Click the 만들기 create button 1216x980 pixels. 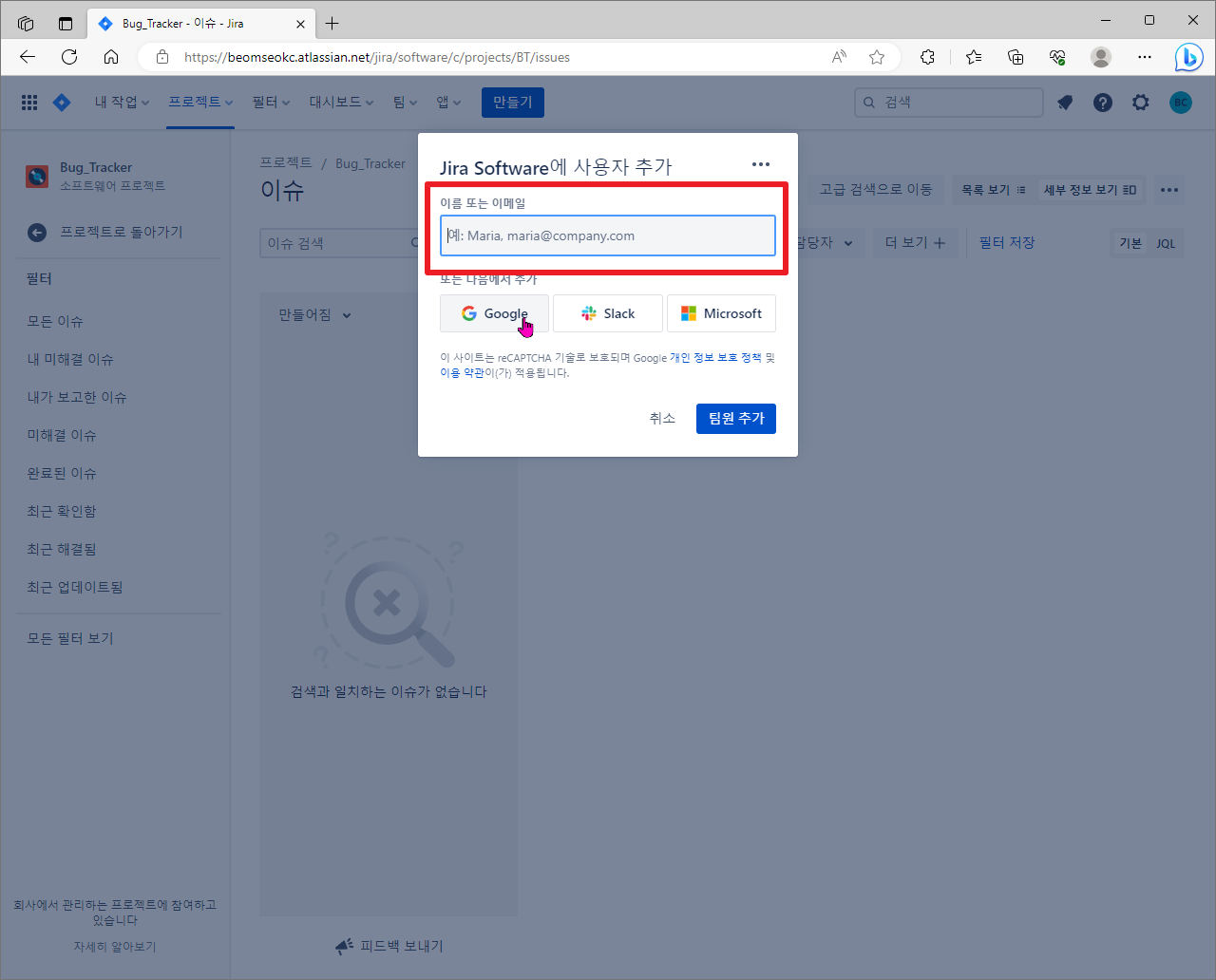pyautogui.click(x=513, y=103)
